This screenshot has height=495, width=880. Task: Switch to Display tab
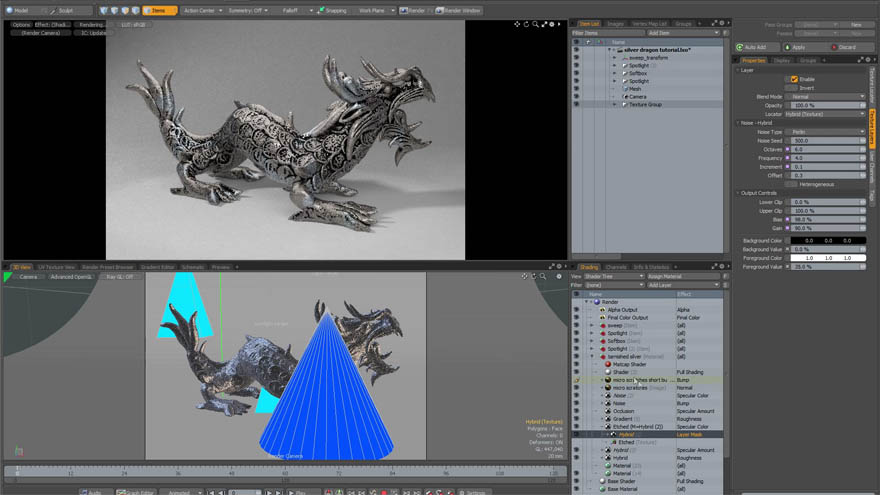tap(782, 60)
